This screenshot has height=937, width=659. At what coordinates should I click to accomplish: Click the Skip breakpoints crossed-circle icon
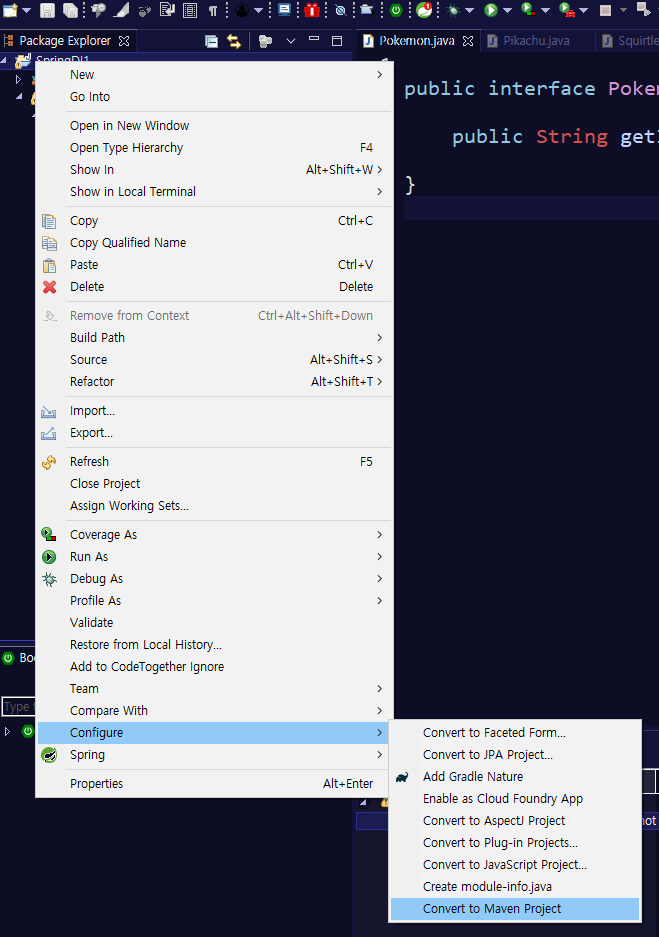[341, 10]
